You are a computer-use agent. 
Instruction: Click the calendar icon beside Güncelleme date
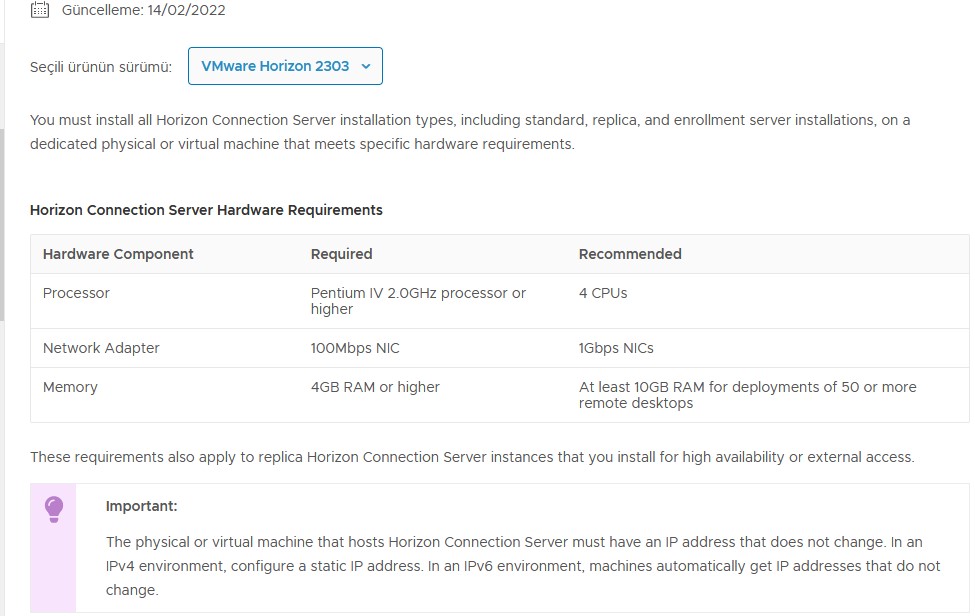pos(40,11)
